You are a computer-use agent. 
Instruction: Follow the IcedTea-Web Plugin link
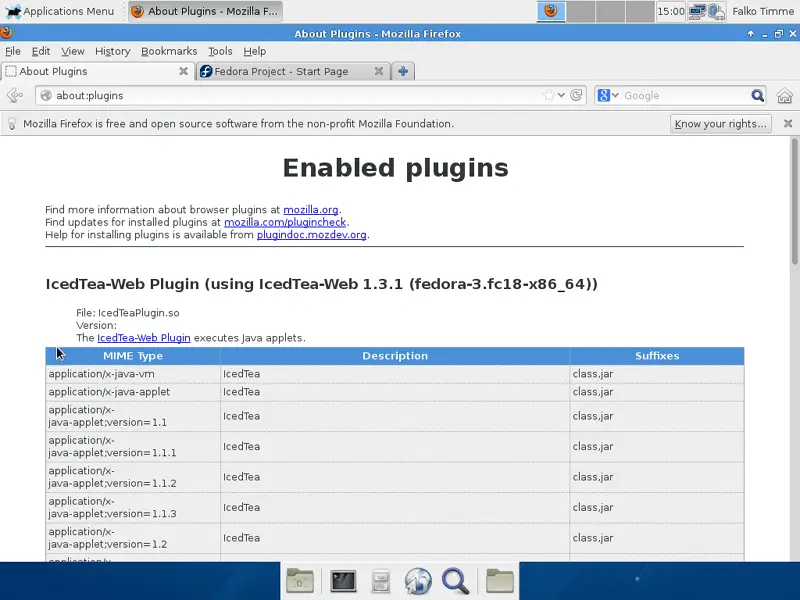(x=144, y=338)
